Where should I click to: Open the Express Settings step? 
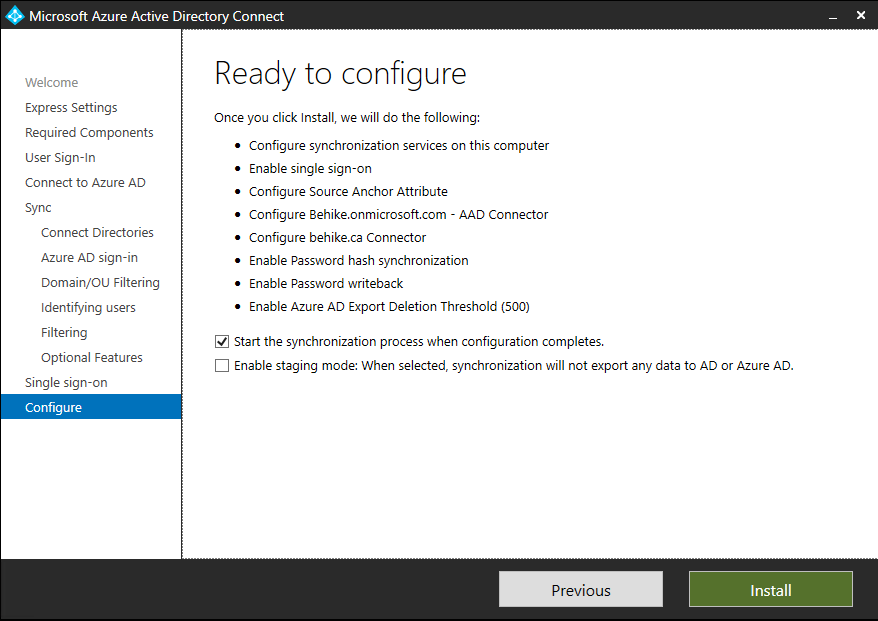71,108
